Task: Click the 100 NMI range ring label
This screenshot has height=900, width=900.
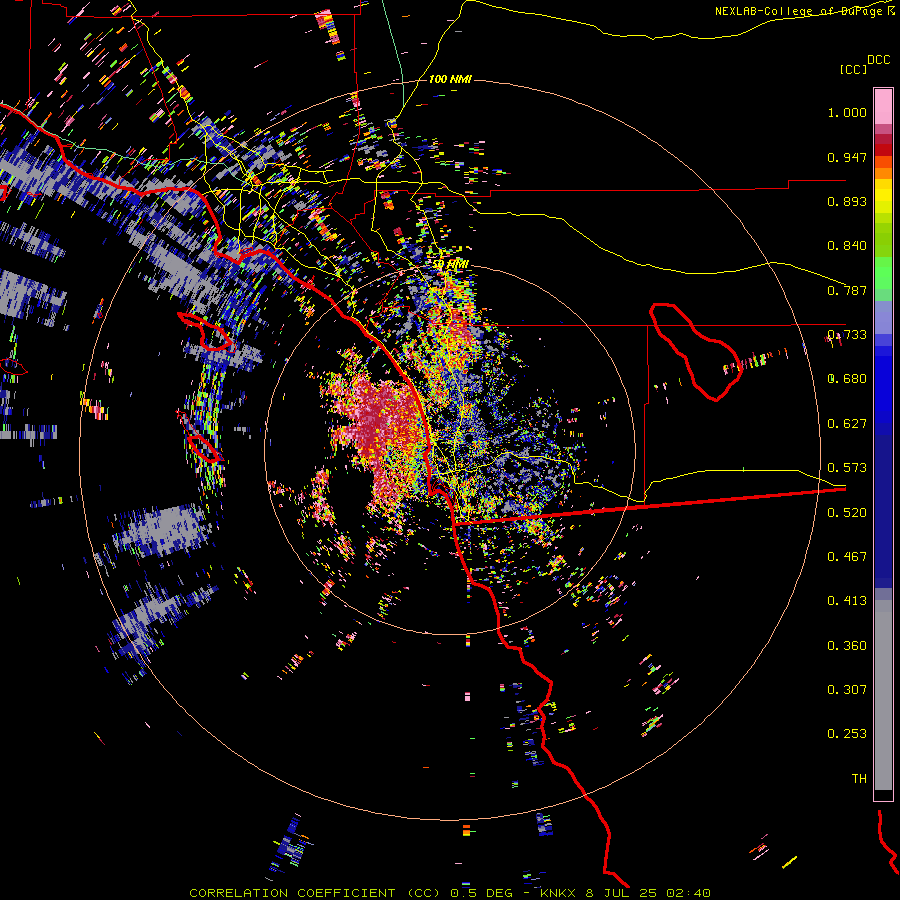Action: (450, 79)
